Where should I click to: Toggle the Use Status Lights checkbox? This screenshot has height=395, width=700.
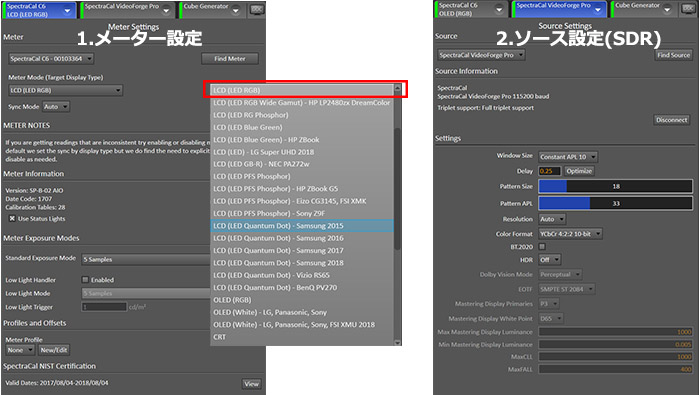12,219
